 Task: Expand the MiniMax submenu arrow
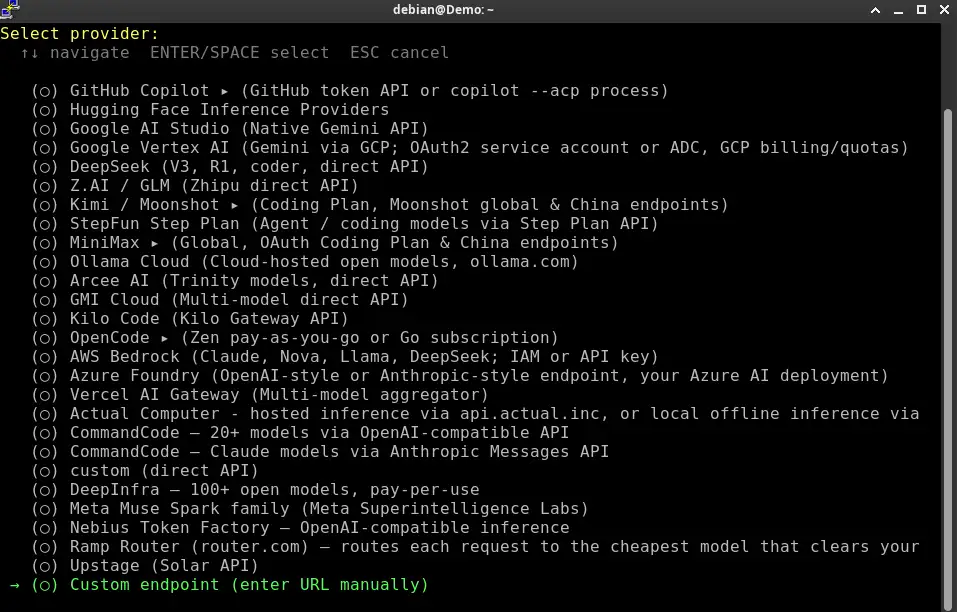[x=155, y=243]
